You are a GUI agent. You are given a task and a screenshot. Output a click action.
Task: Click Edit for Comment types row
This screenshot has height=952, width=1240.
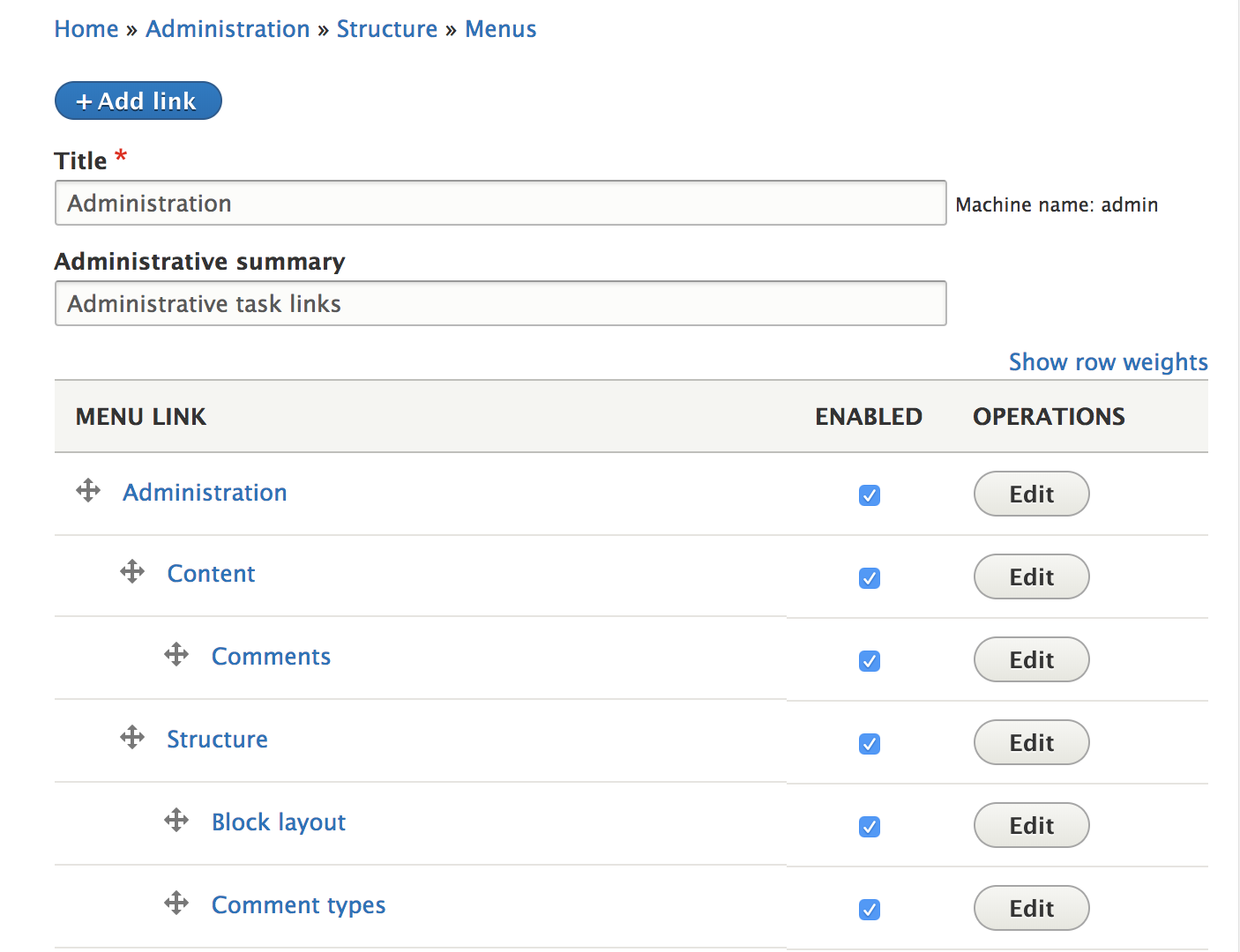click(1031, 908)
